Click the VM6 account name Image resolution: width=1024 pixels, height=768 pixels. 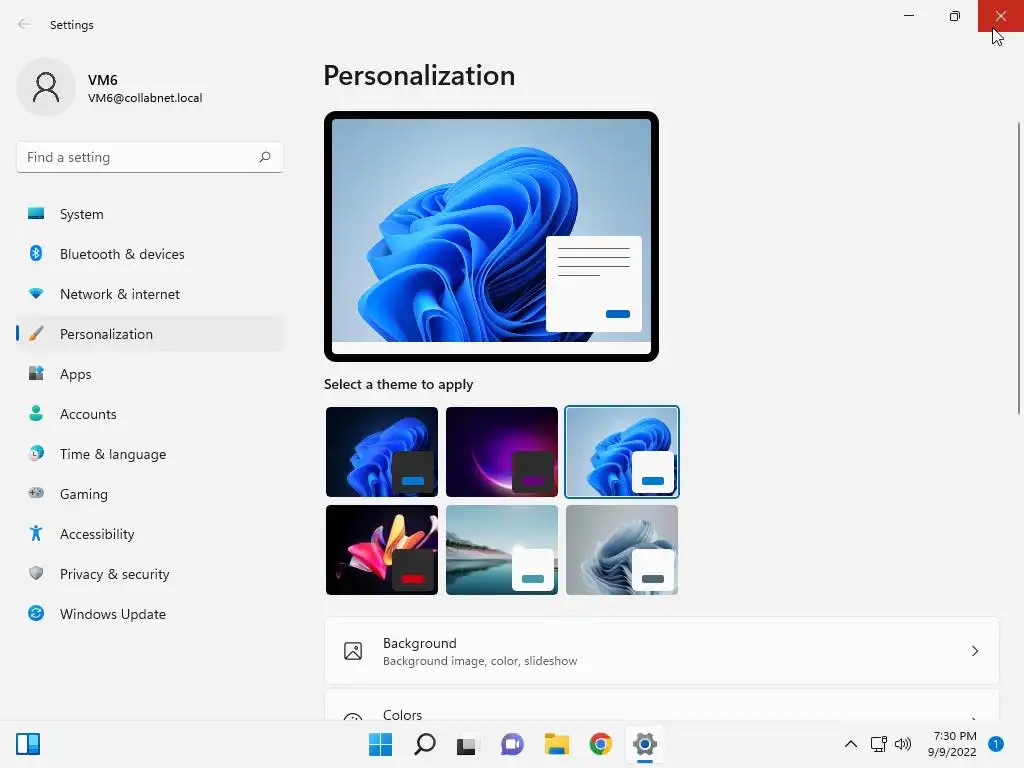pyautogui.click(x=103, y=80)
